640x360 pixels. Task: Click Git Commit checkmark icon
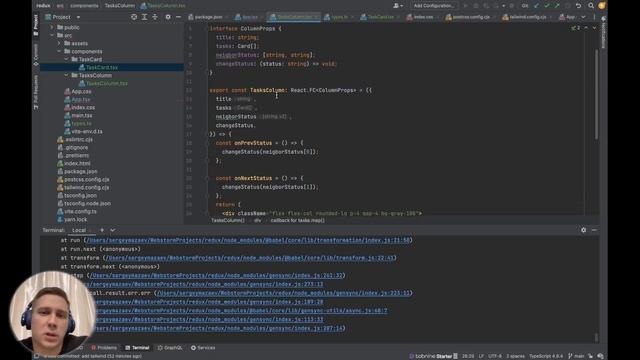point(547,6)
